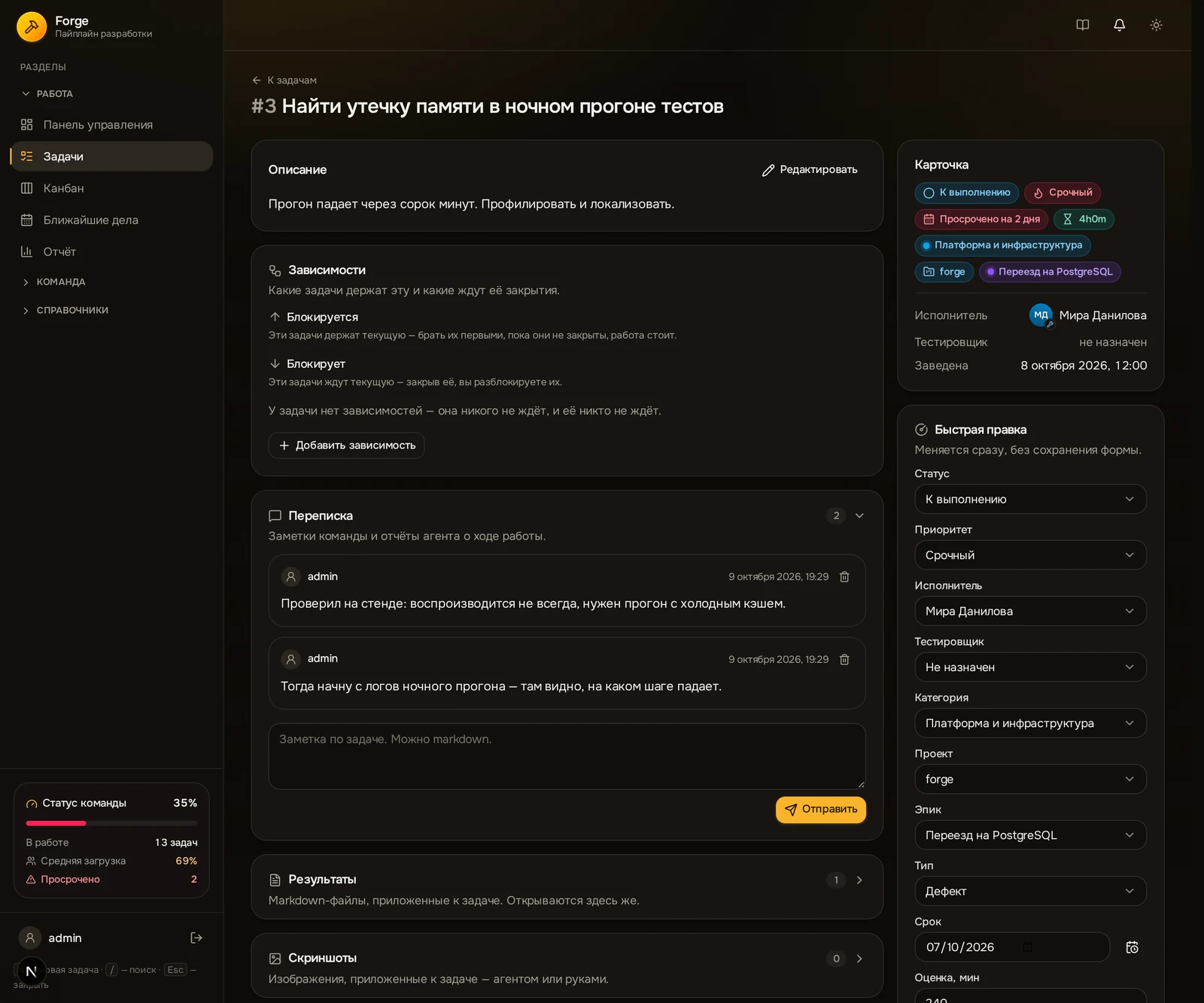Open the Эпик dropdown
Viewport: 1204px width, 1003px height.
[x=1030, y=835]
